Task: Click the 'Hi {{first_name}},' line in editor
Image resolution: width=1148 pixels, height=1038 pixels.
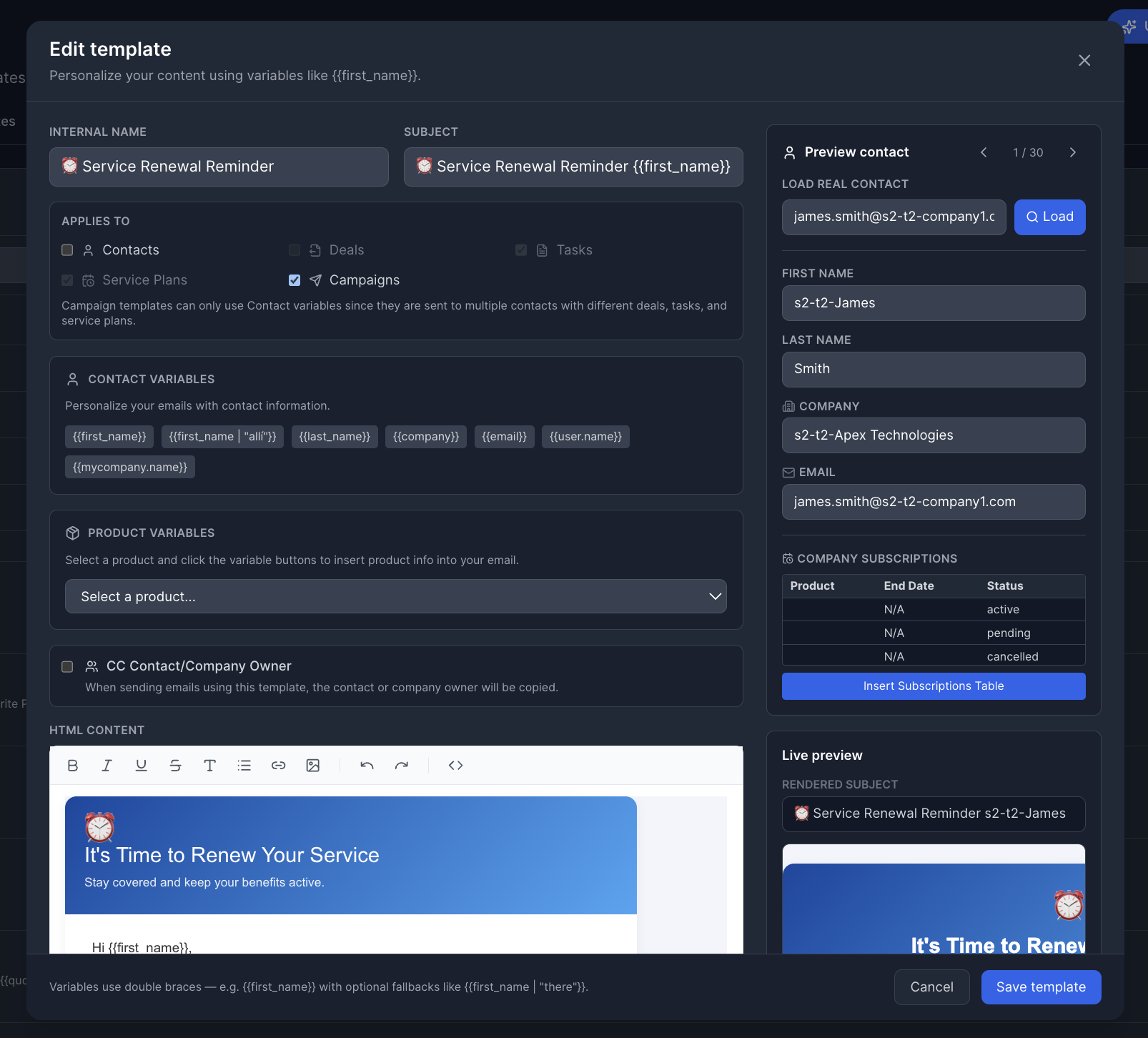Action: 142,947
